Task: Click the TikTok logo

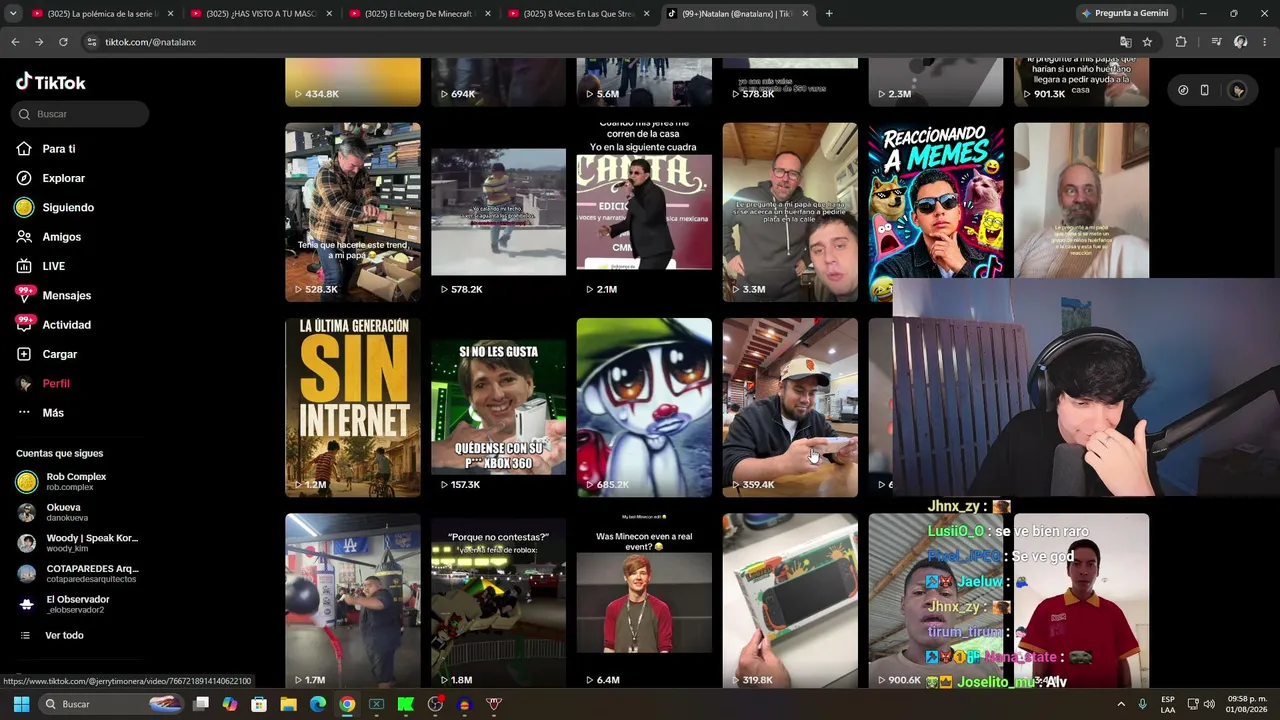Action: click(51, 82)
